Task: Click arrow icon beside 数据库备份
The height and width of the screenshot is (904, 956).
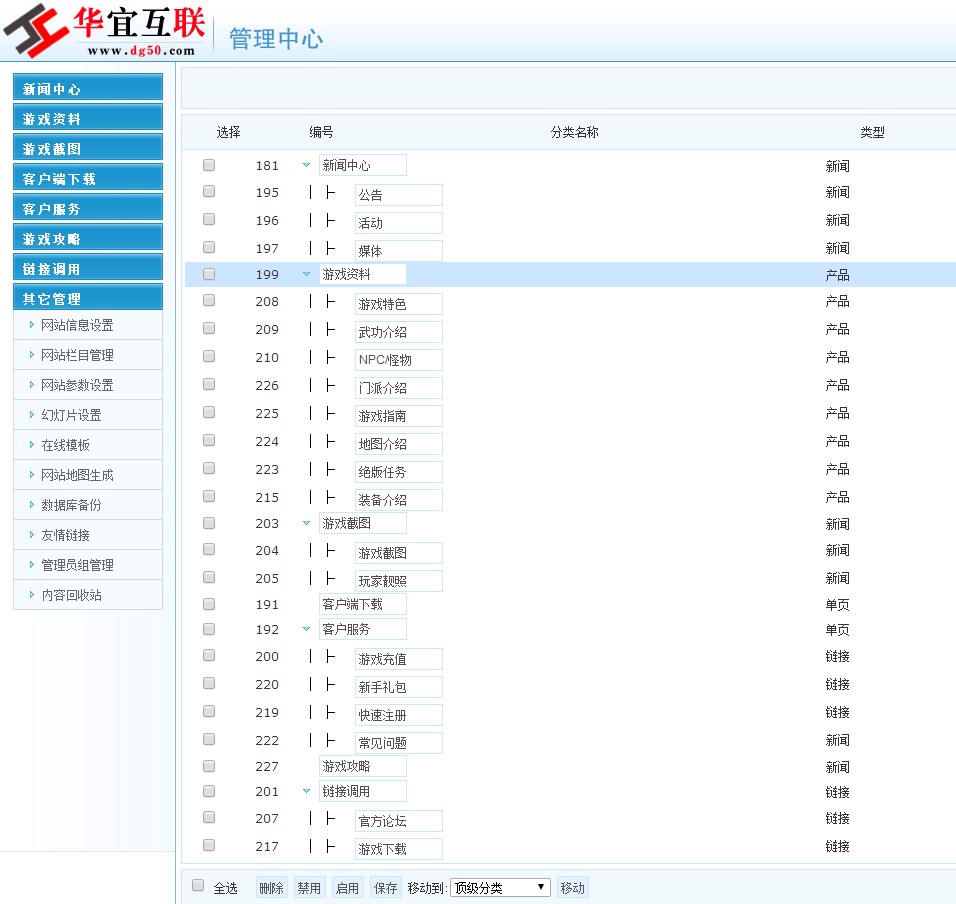Action: pos(32,505)
